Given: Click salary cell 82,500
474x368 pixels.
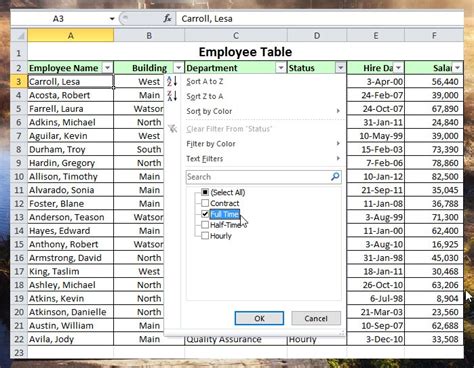Looking at the screenshot, I should click(x=434, y=176).
